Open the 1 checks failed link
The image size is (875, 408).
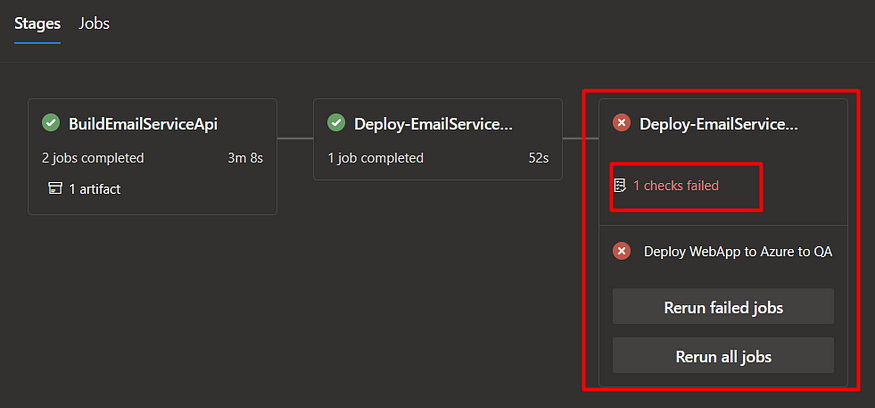coord(676,185)
